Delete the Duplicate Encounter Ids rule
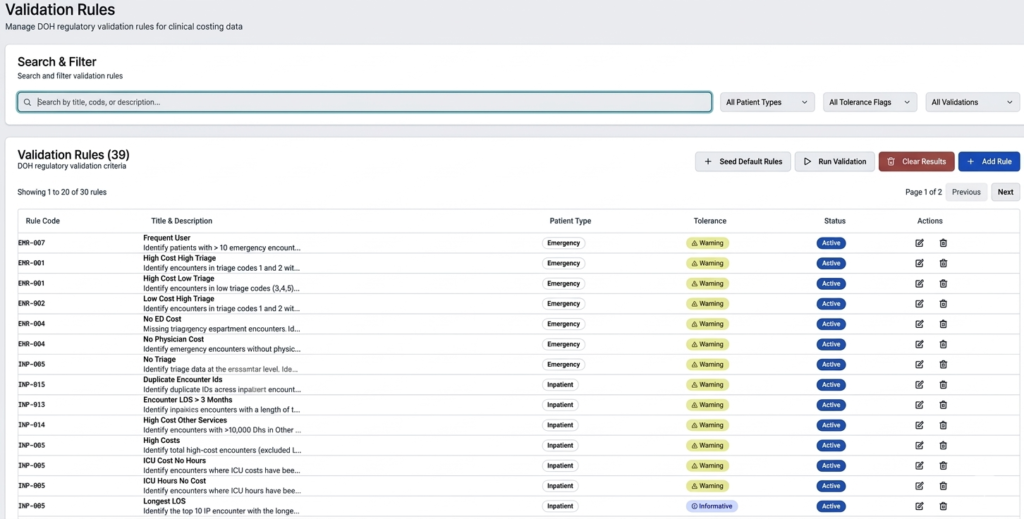The width and height of the screenshot is (1024, 519). 943,385
